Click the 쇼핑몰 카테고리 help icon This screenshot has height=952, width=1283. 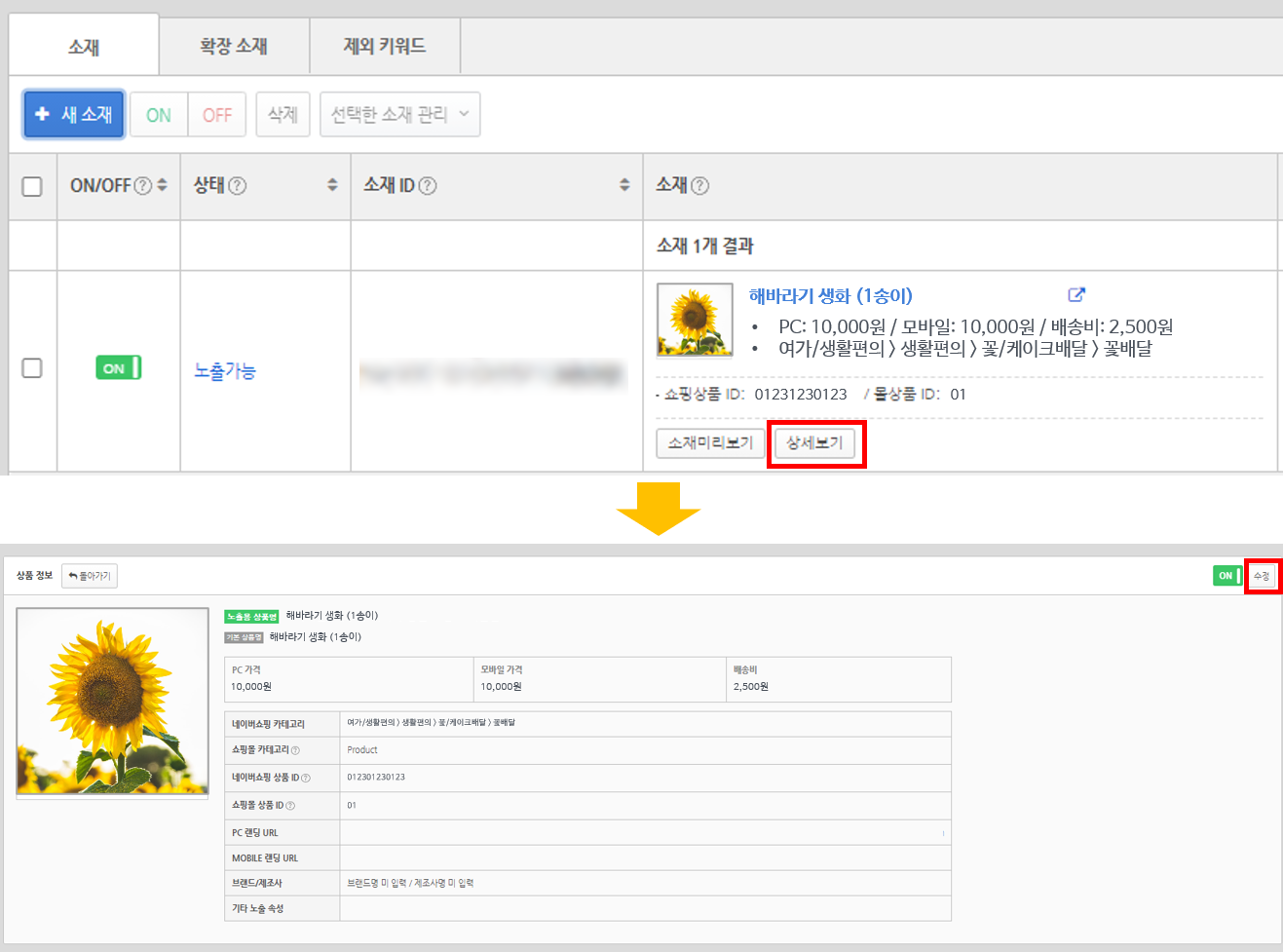(295, 750)
